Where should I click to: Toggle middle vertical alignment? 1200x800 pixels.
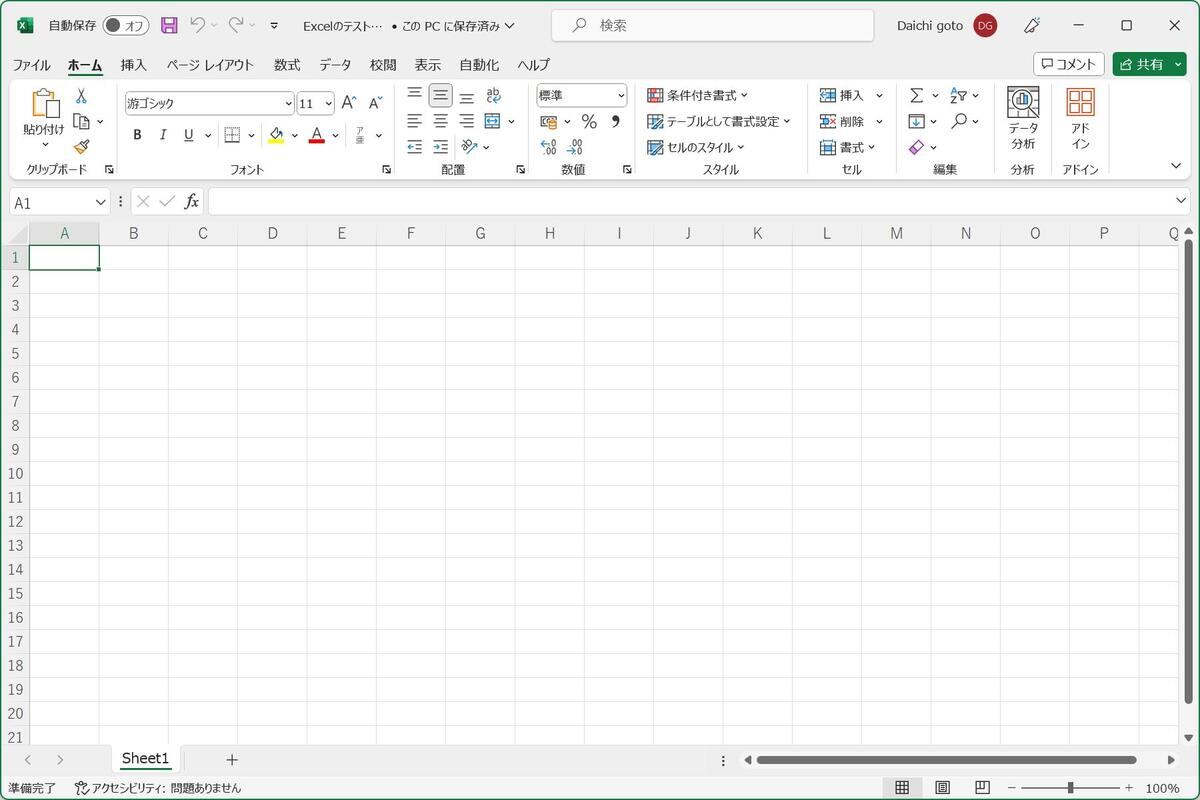440,95
